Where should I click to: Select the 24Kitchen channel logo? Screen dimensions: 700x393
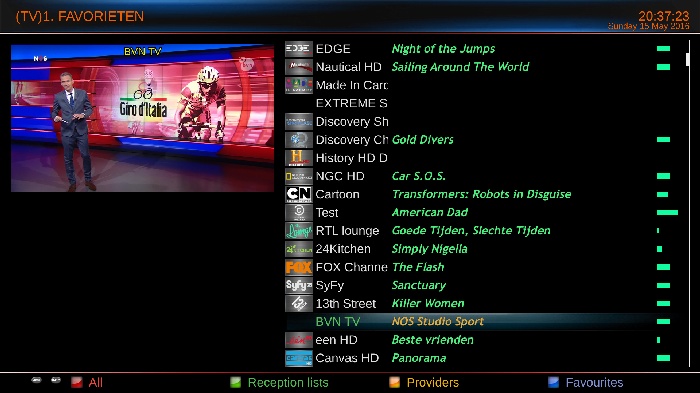[x=299, y=249]
